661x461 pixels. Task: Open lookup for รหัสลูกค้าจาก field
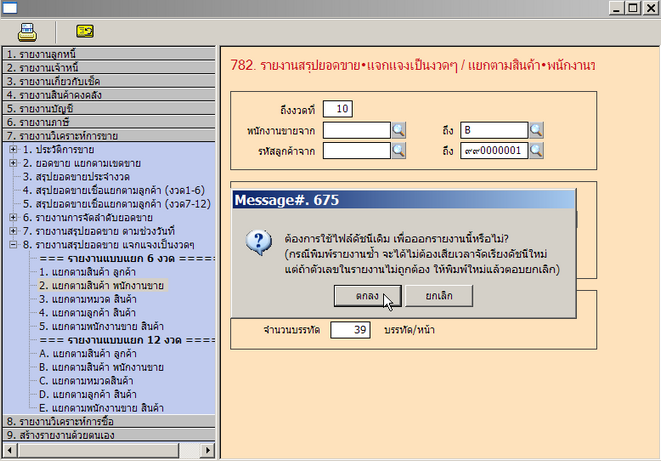(398, 150)
